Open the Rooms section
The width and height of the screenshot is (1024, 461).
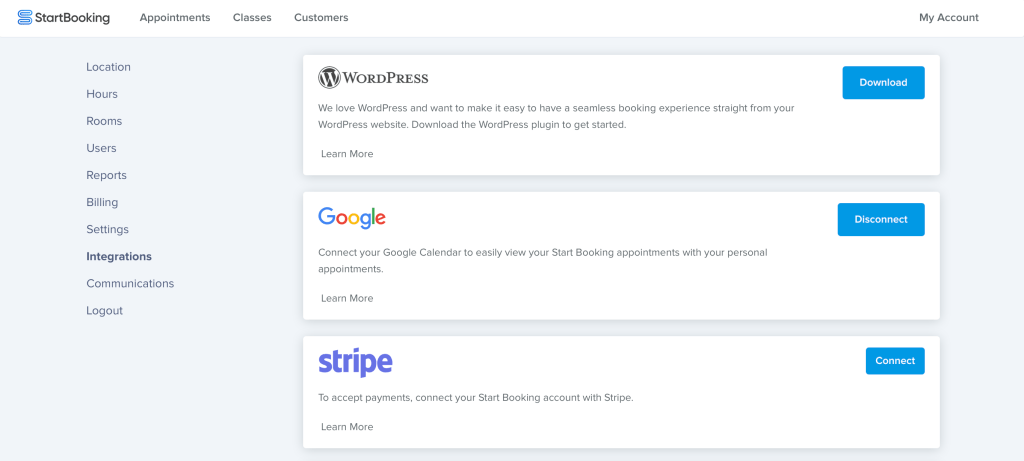(104, 121)
